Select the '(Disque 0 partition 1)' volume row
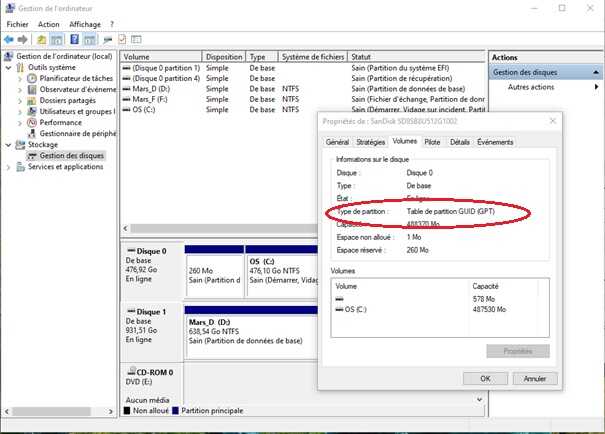 pos(303,68)
